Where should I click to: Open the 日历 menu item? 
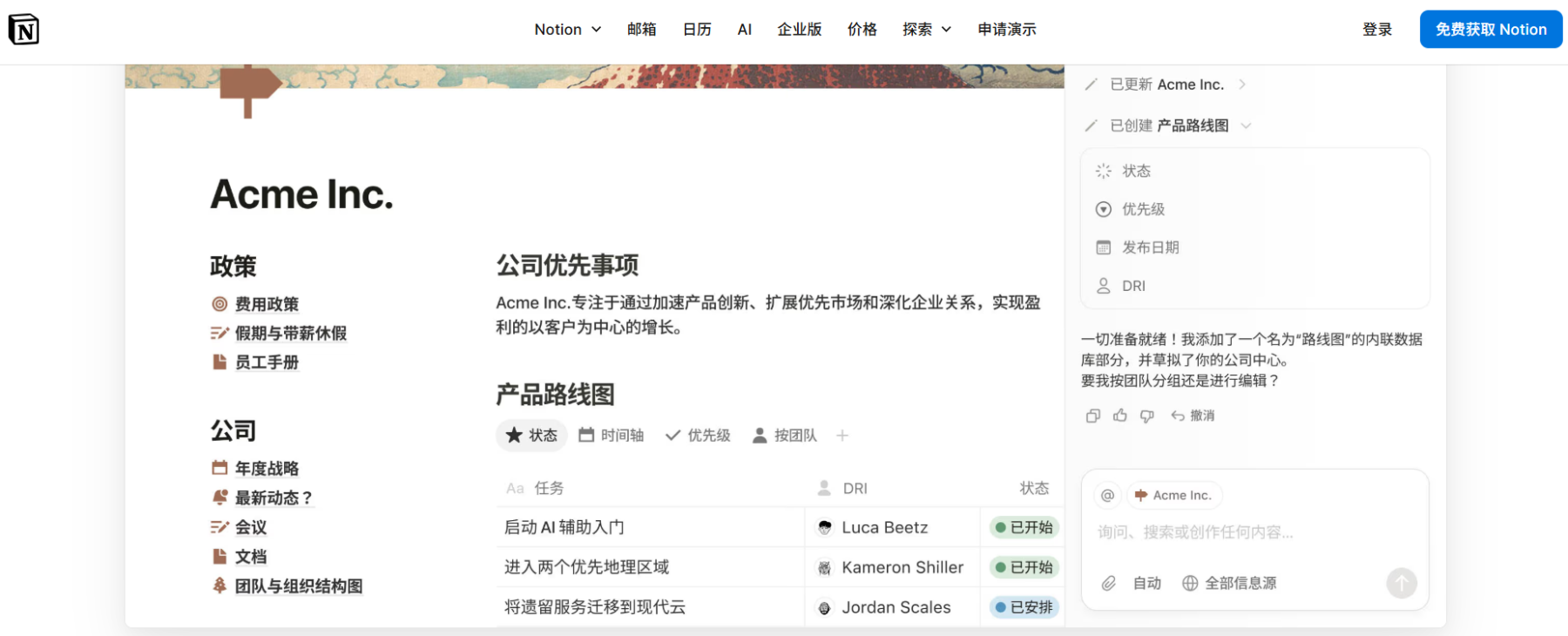click(697, 30)
